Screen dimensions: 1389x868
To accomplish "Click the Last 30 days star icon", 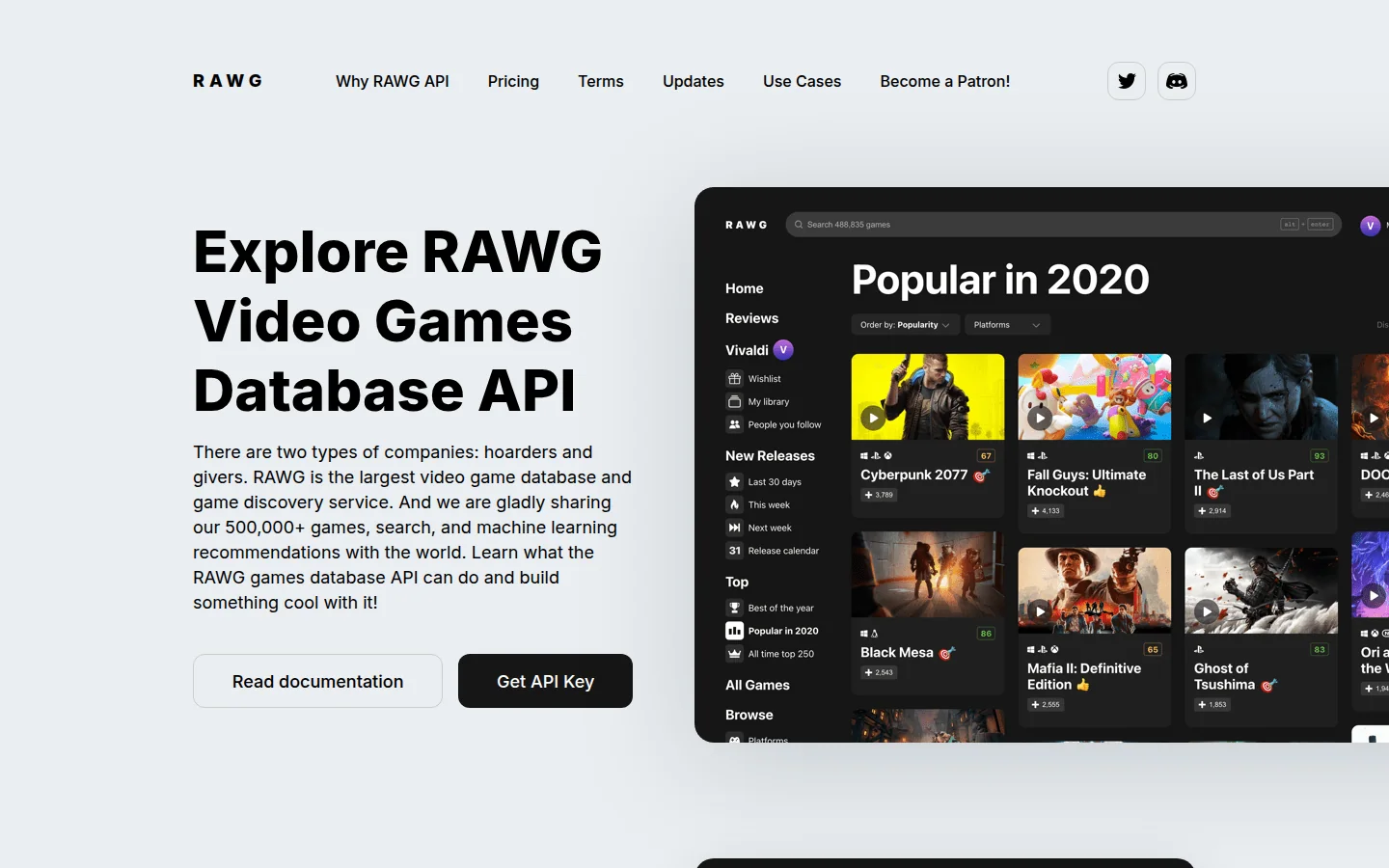I will click(x=734, y=481).
